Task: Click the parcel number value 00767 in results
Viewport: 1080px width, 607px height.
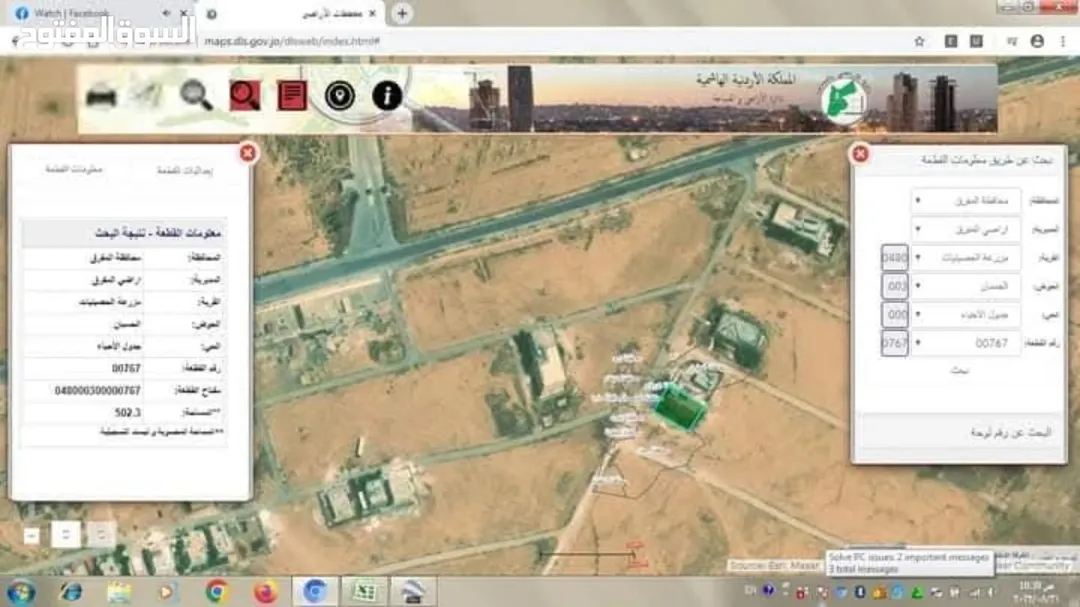Action: 126,369
